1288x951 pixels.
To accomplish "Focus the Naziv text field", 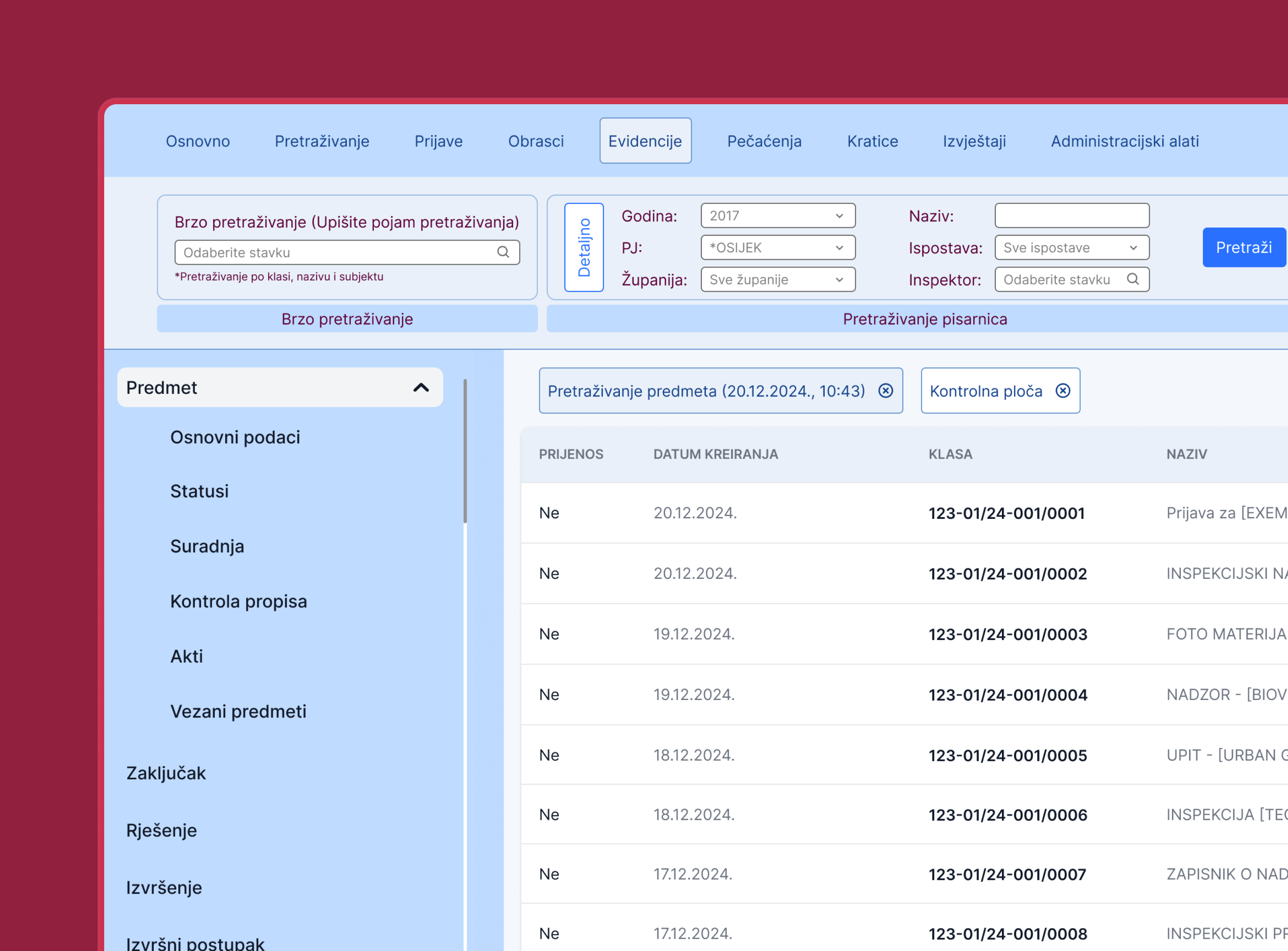I will pyautogui.click(x=1072, y=216).
